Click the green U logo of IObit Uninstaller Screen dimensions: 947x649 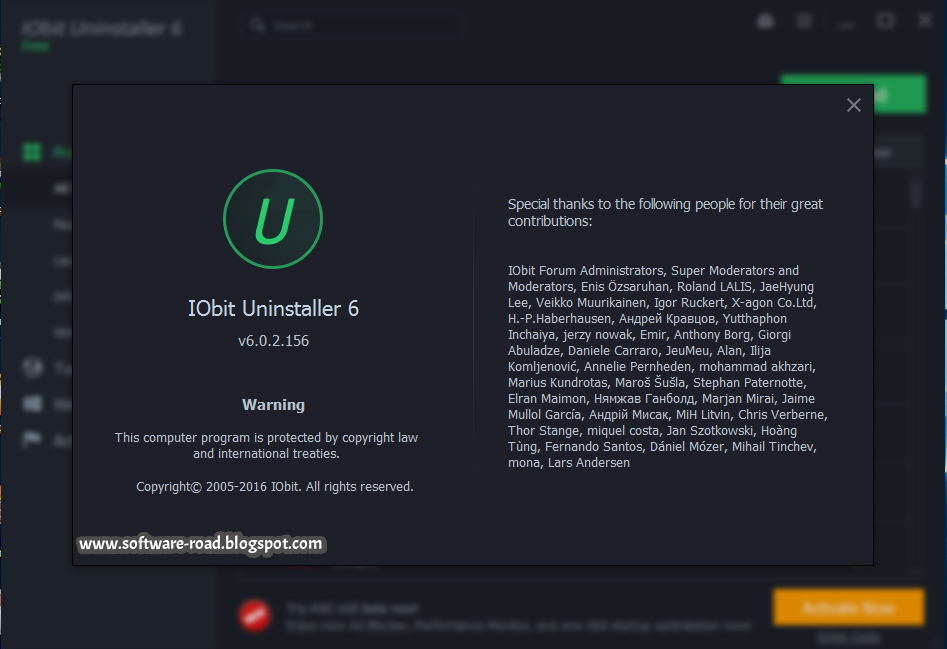[273, 219]
